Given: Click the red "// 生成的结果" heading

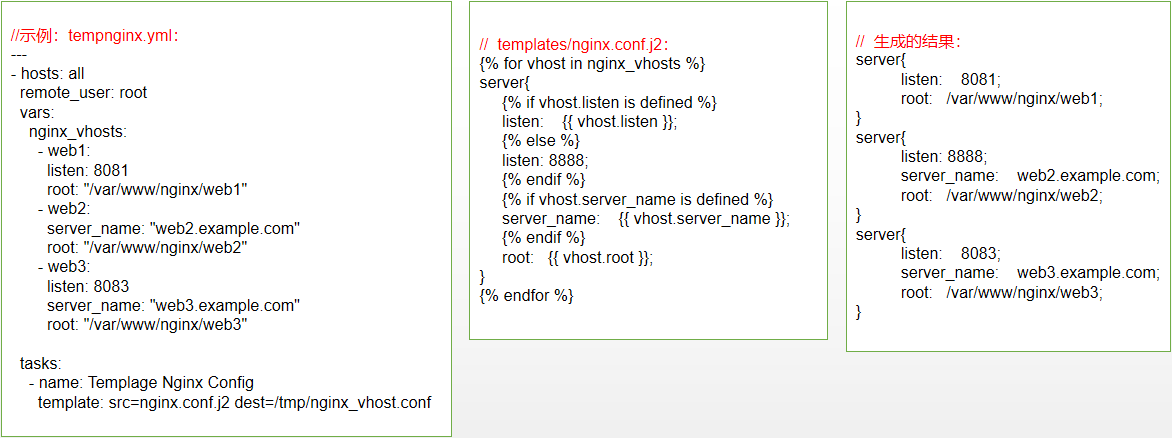Looking at the screenshot, I should coord(909,42).
